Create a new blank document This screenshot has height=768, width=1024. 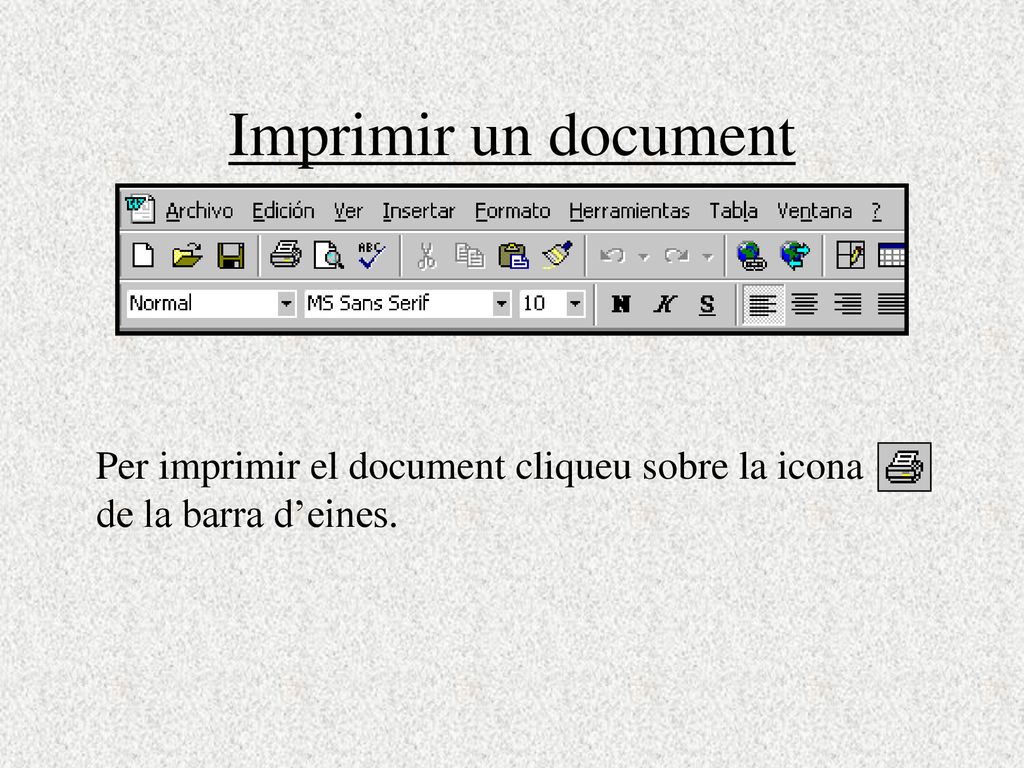pos(143,255)
